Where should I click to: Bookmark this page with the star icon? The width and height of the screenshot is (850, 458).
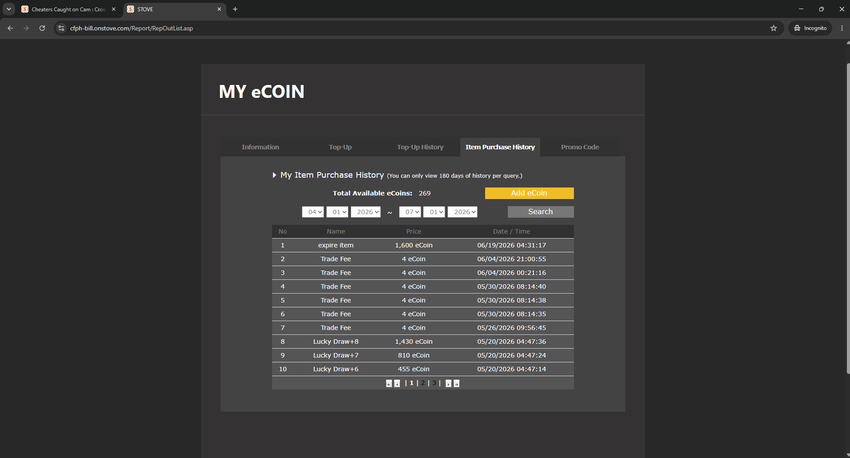pyautogui.click(x=774, y=28)
